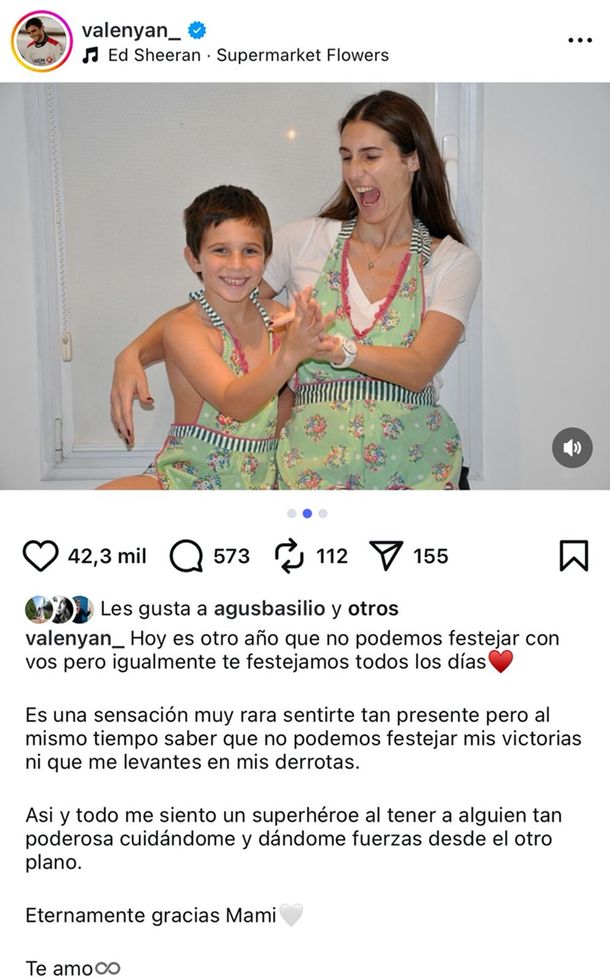Open the Ed Sheeran Supermarket Flowers audio
This screenshot has width=610, height=978.
click(248, 56)
